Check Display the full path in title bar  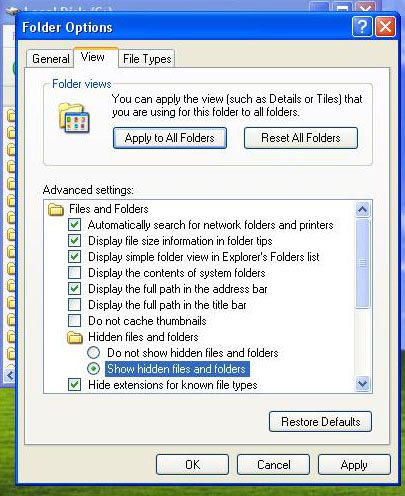point(74,305)
